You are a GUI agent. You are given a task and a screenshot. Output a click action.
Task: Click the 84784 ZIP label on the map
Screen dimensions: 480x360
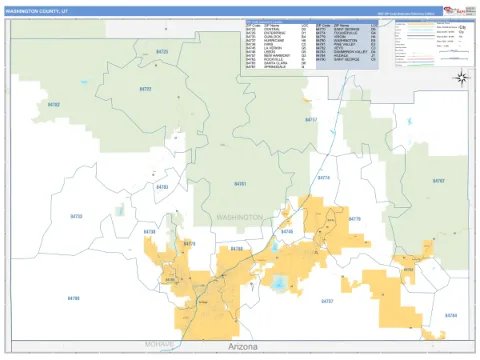[451, 315]
